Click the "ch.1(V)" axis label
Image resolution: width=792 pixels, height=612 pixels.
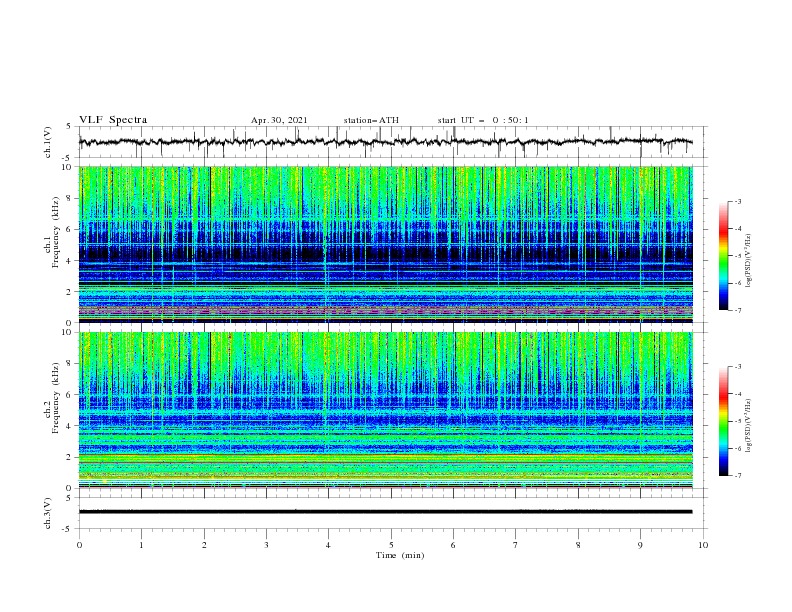click(x=48, y=142)
